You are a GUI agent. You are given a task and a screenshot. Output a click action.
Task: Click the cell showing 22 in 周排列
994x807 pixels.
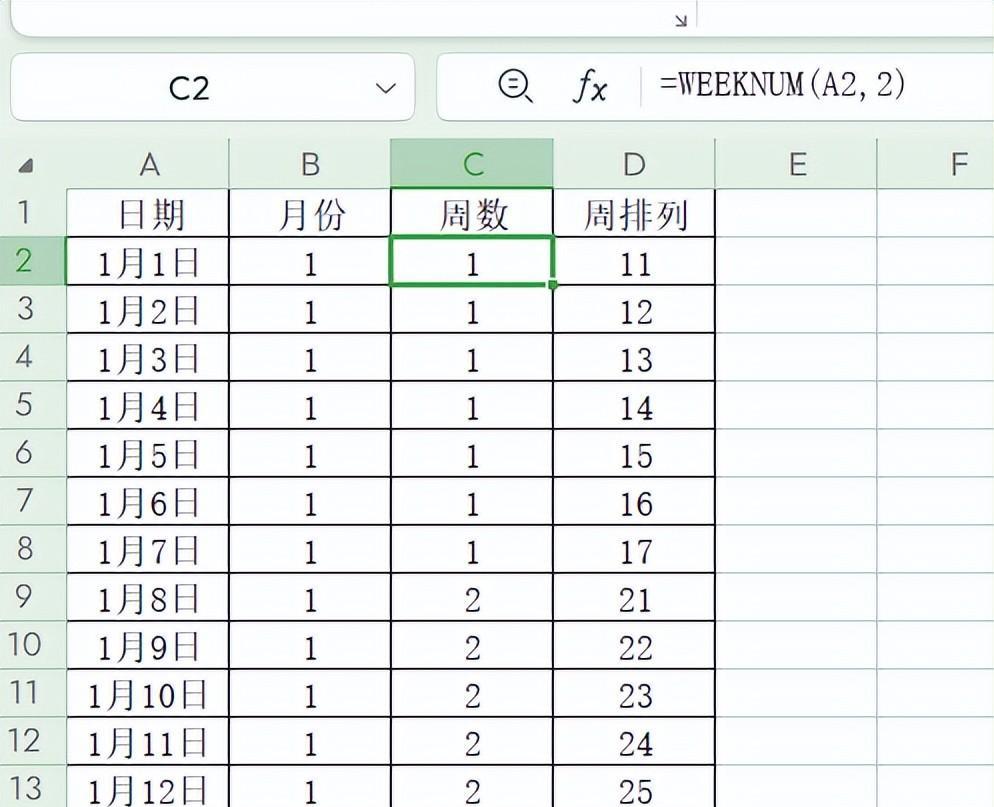pos(634,645)
